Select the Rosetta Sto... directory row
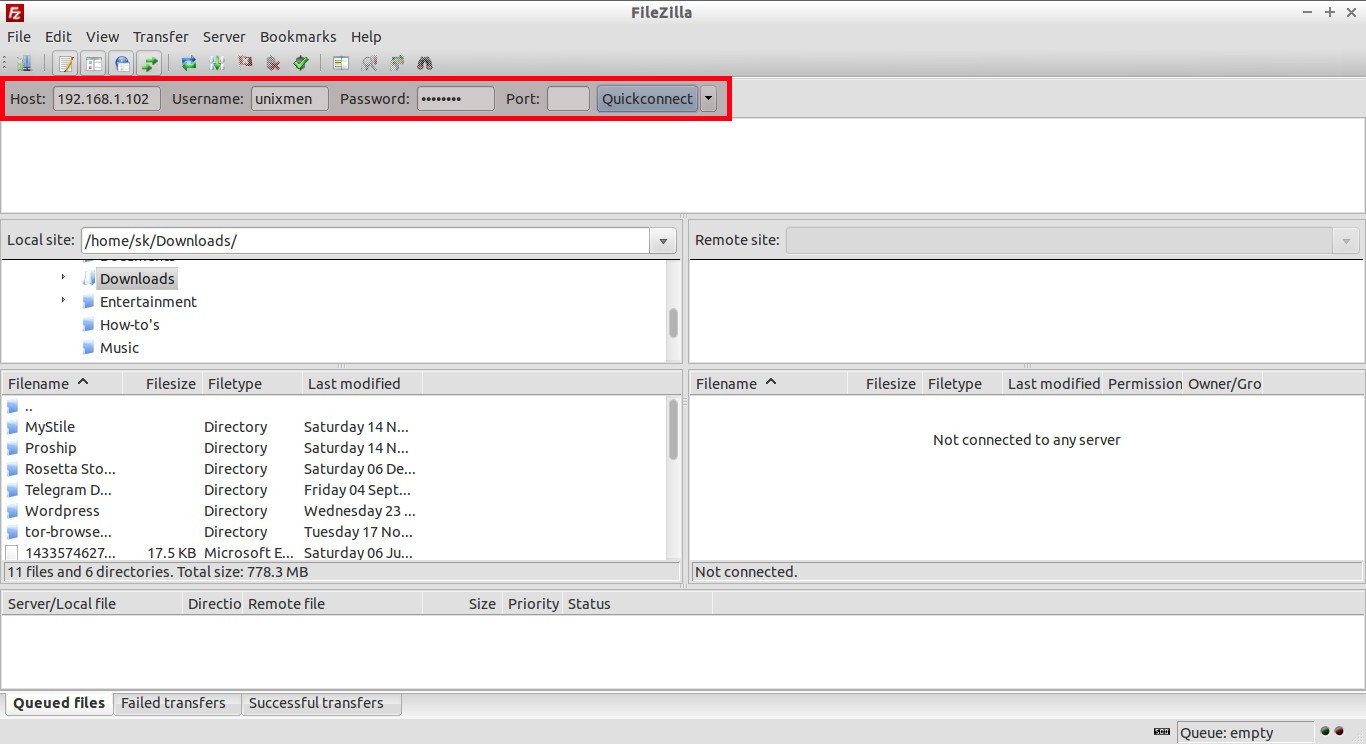This screenshot has width=1366, height=744. pos(334,469)
